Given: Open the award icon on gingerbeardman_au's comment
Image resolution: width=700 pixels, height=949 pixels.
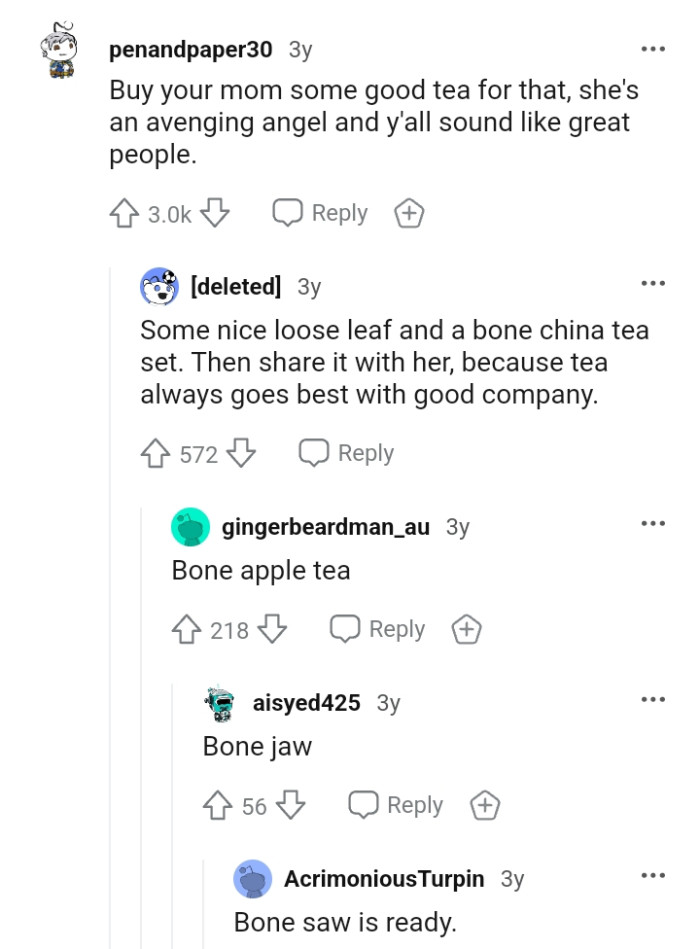Looking at the screenshot, I should [x=466, y=629].
